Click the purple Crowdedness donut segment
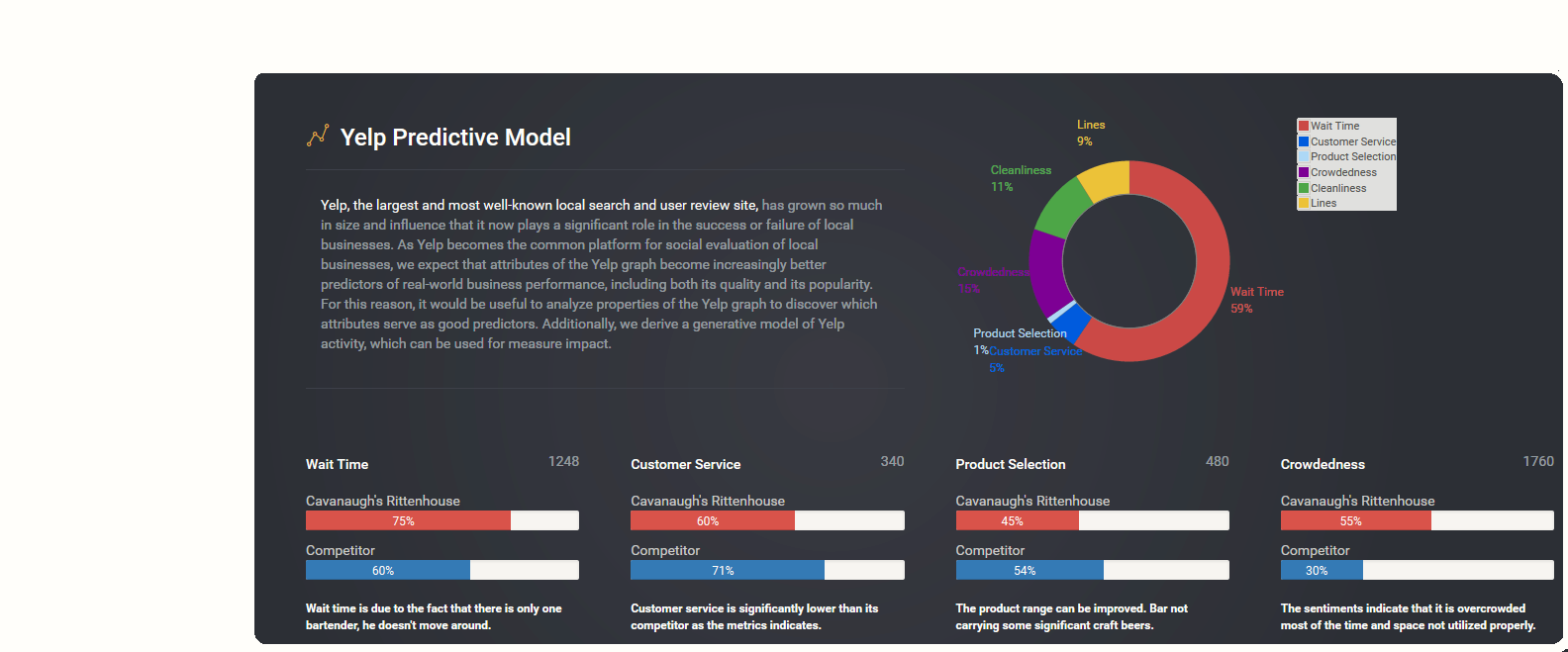 [x=1046, y=272]
